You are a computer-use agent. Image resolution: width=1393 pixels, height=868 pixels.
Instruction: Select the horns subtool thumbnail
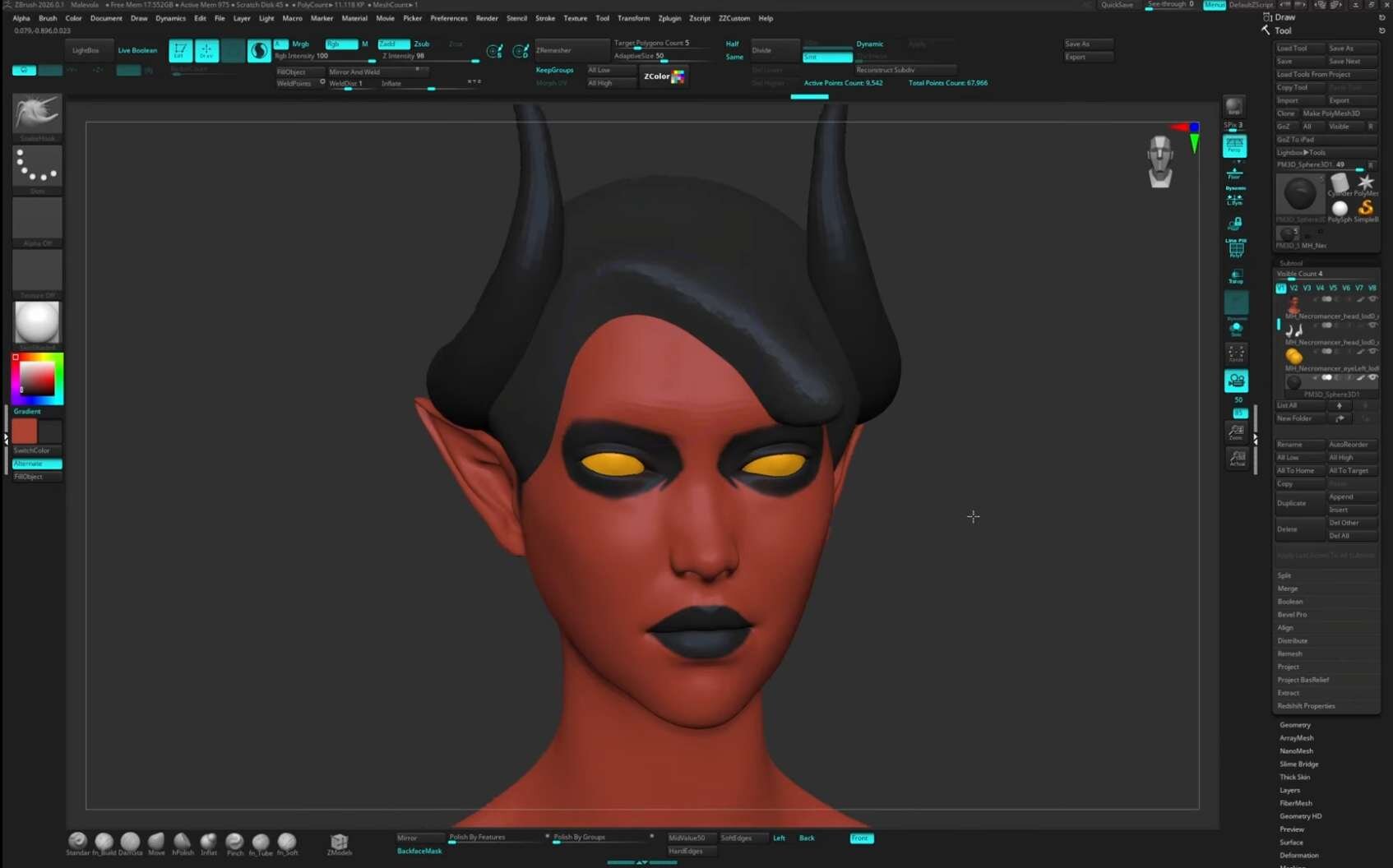[1293, 330]
